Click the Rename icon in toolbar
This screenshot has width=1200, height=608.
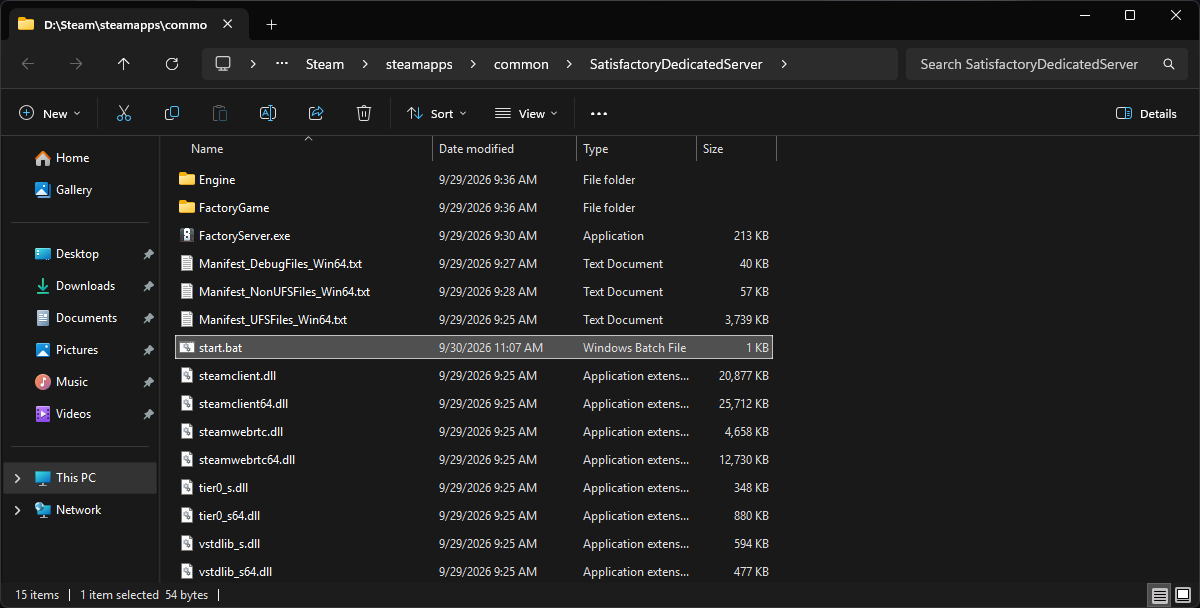coord(268,114)
